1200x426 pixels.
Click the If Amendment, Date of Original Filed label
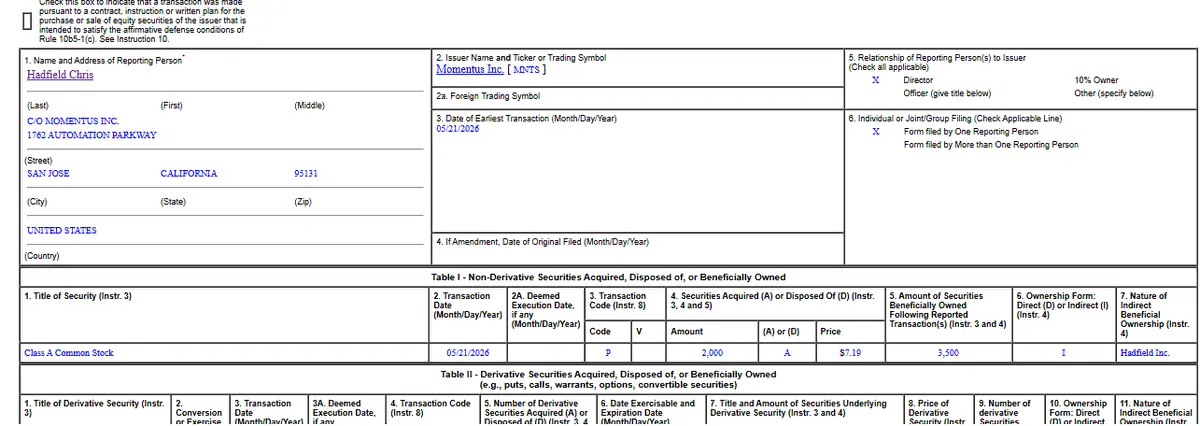(543, 242)
